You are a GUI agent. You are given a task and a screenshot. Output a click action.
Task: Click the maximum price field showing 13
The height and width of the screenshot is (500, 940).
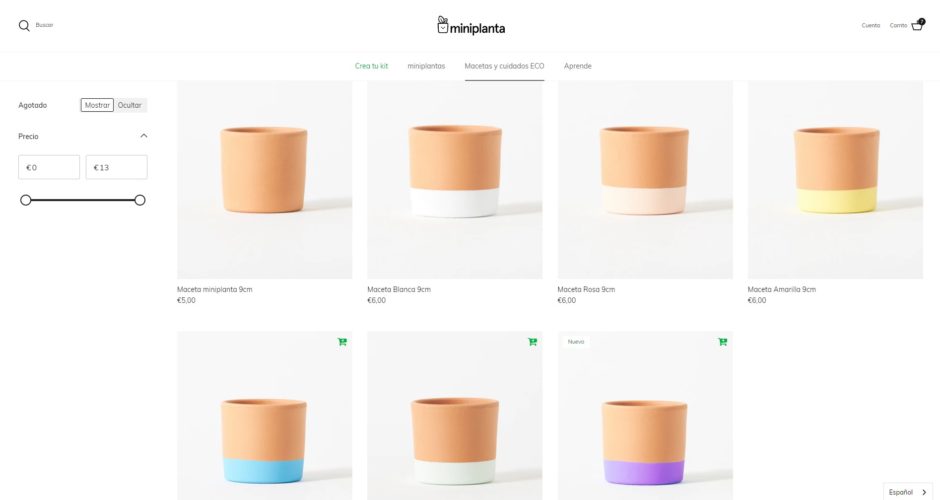(116, 167)
